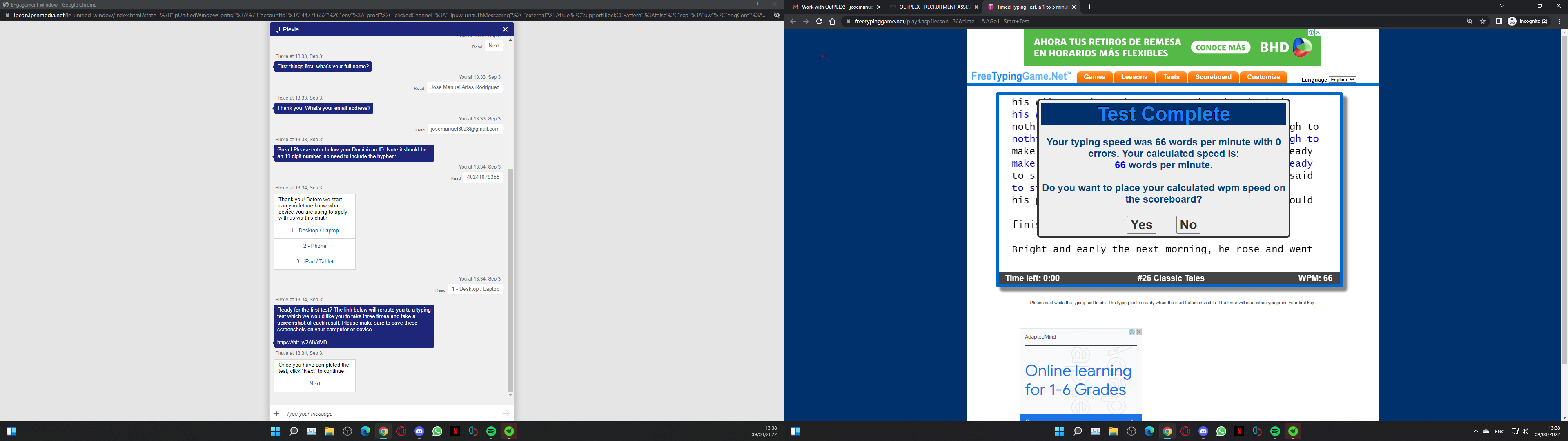1568x441 pixels.
Task: Switch to the Work with OutPLEX Gmail tab
Action: pyautogui.click(x=833, y=7)
